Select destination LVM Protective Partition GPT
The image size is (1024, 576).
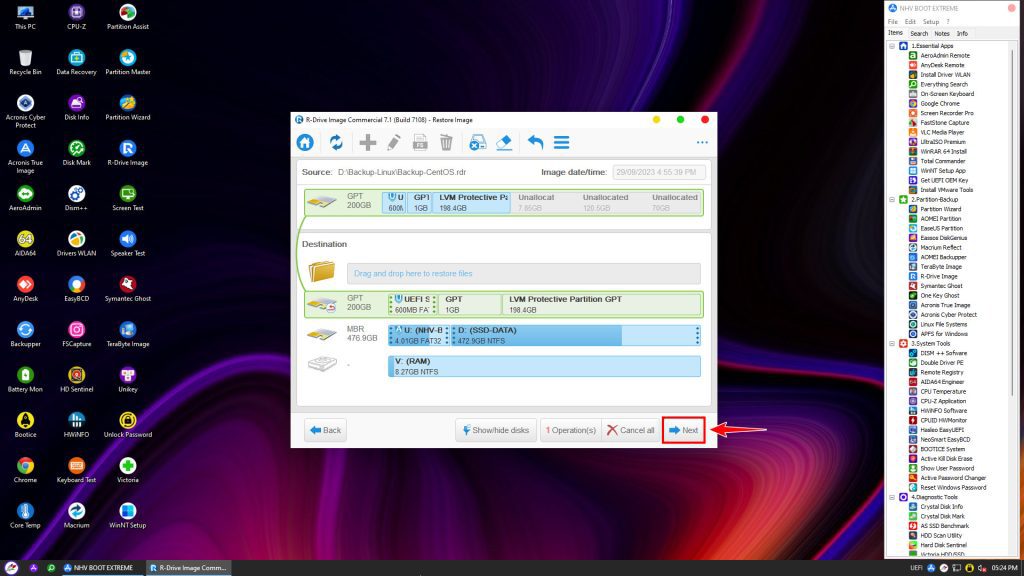tap(601, 304)
